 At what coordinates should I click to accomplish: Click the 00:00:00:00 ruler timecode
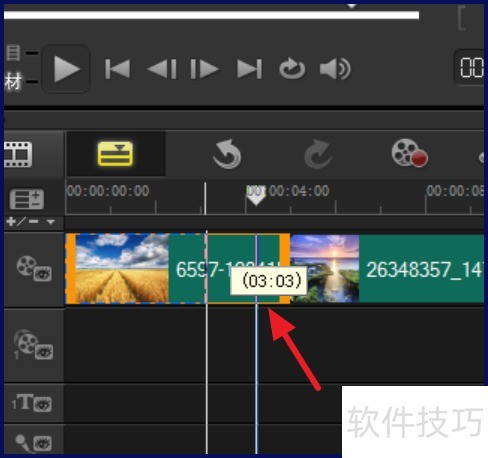point(108,191)
